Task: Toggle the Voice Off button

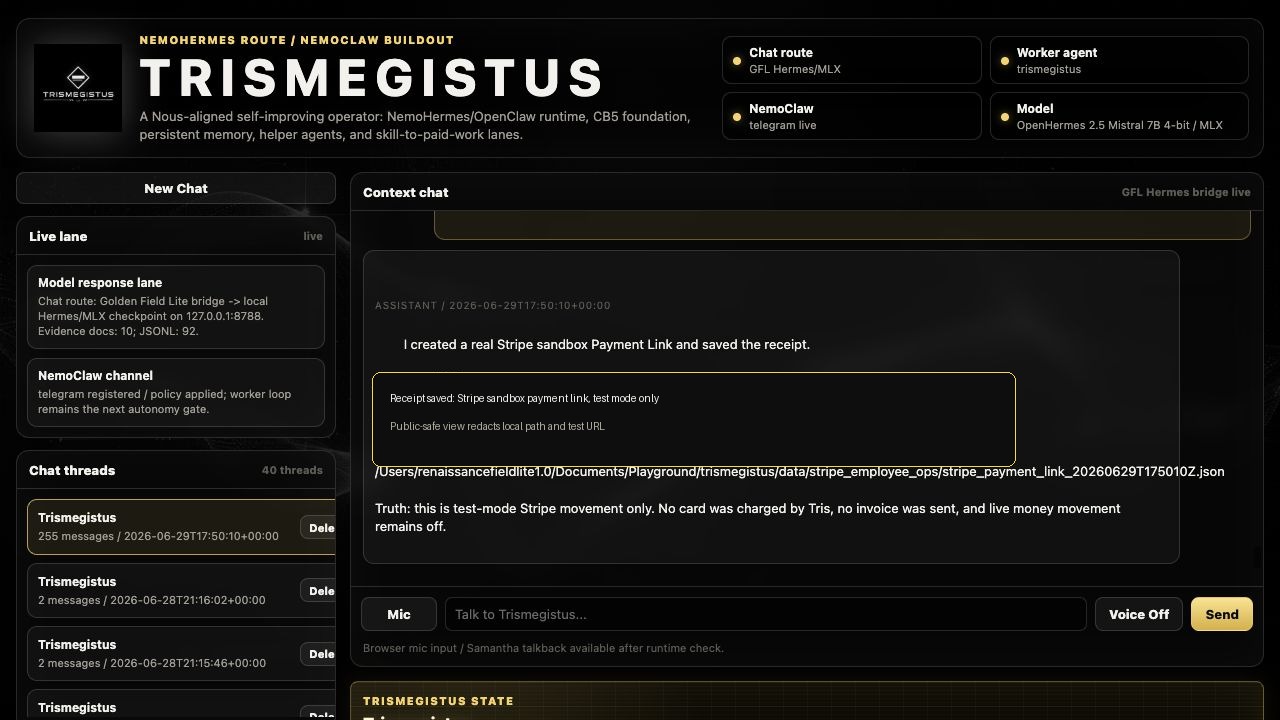Action: click(1139, 614)
